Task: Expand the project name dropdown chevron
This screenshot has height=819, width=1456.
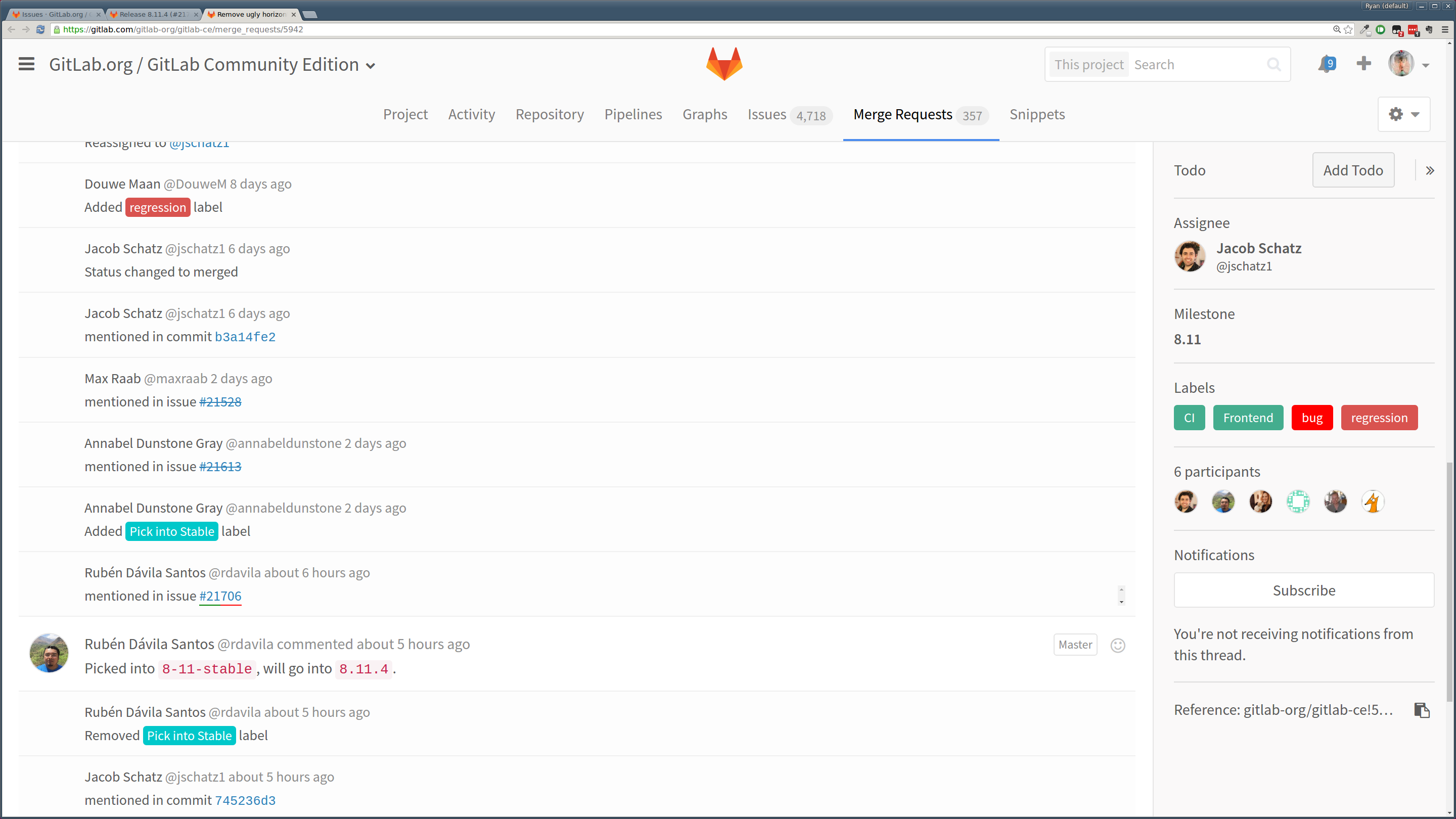Action: [370, 66]
